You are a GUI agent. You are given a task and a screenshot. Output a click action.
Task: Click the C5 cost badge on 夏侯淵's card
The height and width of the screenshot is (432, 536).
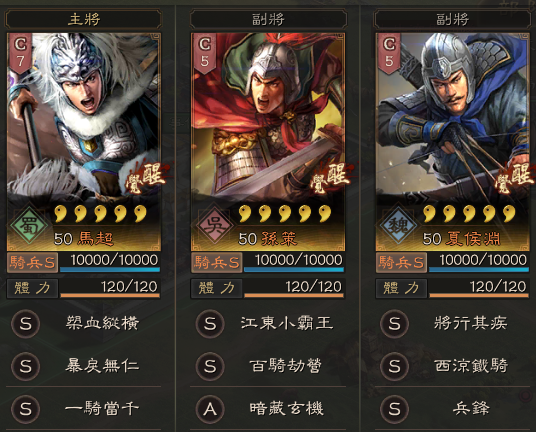(389, 53)
